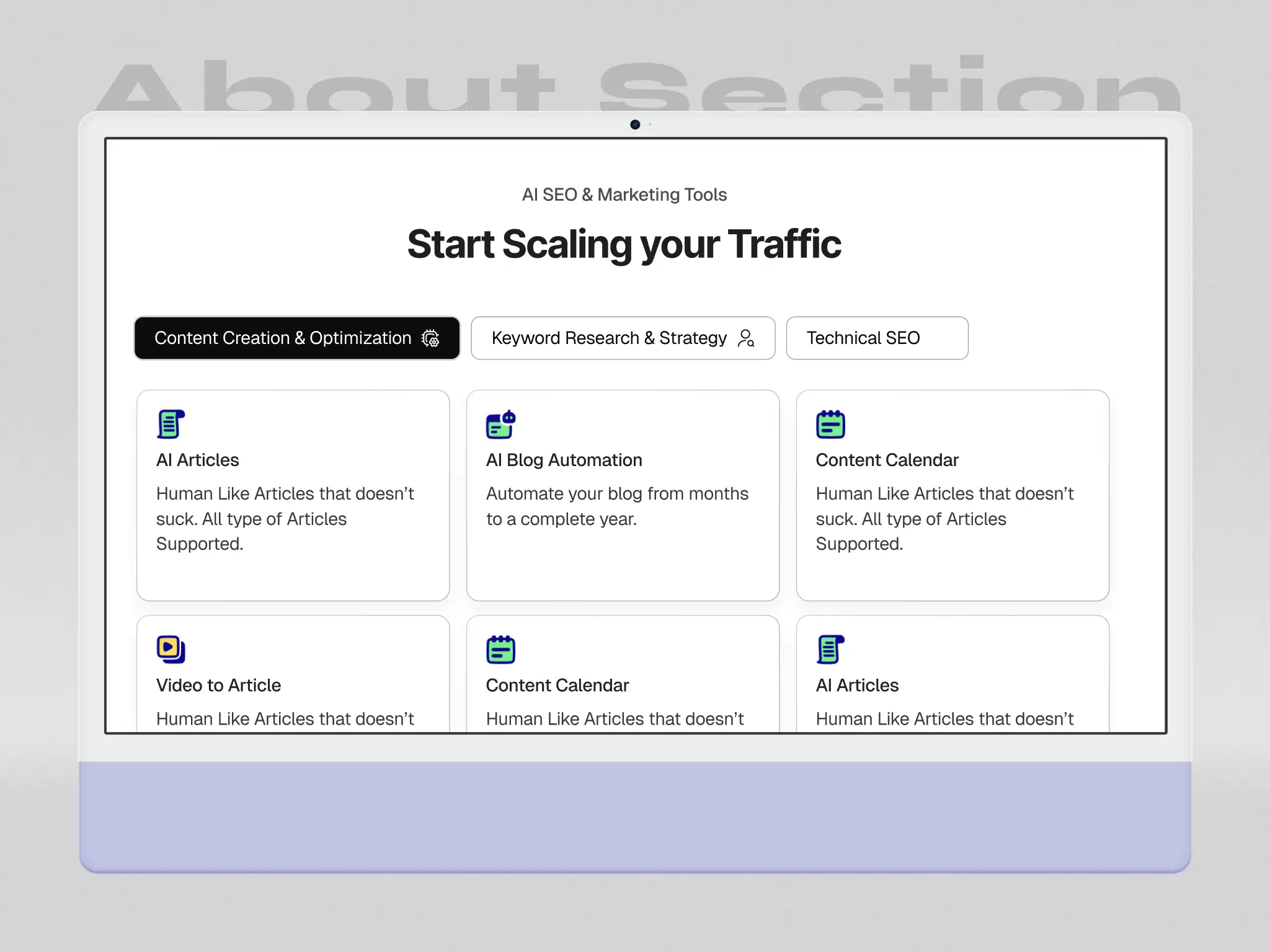Click the bottom-row Content Calendar icon
The width and height of the screenshot is (1270, 952).
(x=500, y=649)
